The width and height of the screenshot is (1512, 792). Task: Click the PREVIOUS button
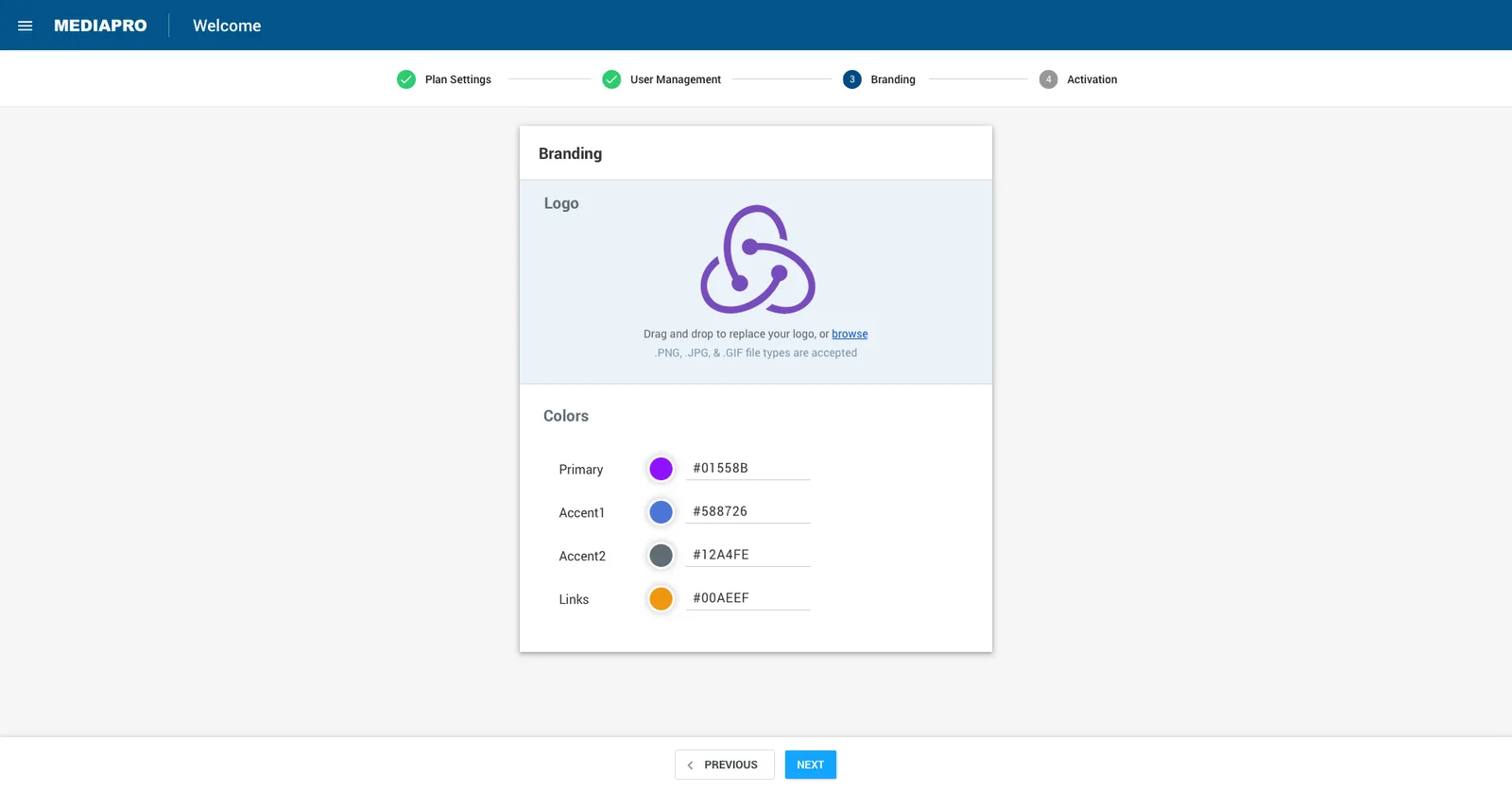pos(725,765)
